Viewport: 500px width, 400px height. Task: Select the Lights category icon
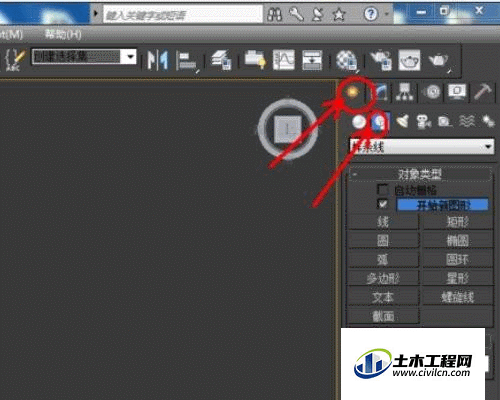(402, 121)
